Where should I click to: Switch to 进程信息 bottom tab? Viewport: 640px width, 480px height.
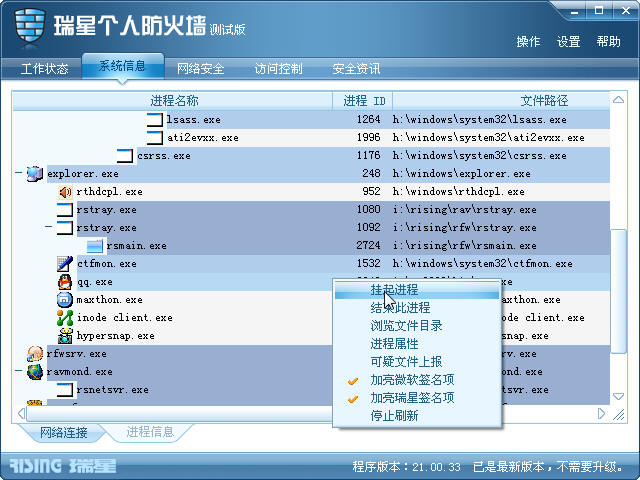(x=150, y=432)
